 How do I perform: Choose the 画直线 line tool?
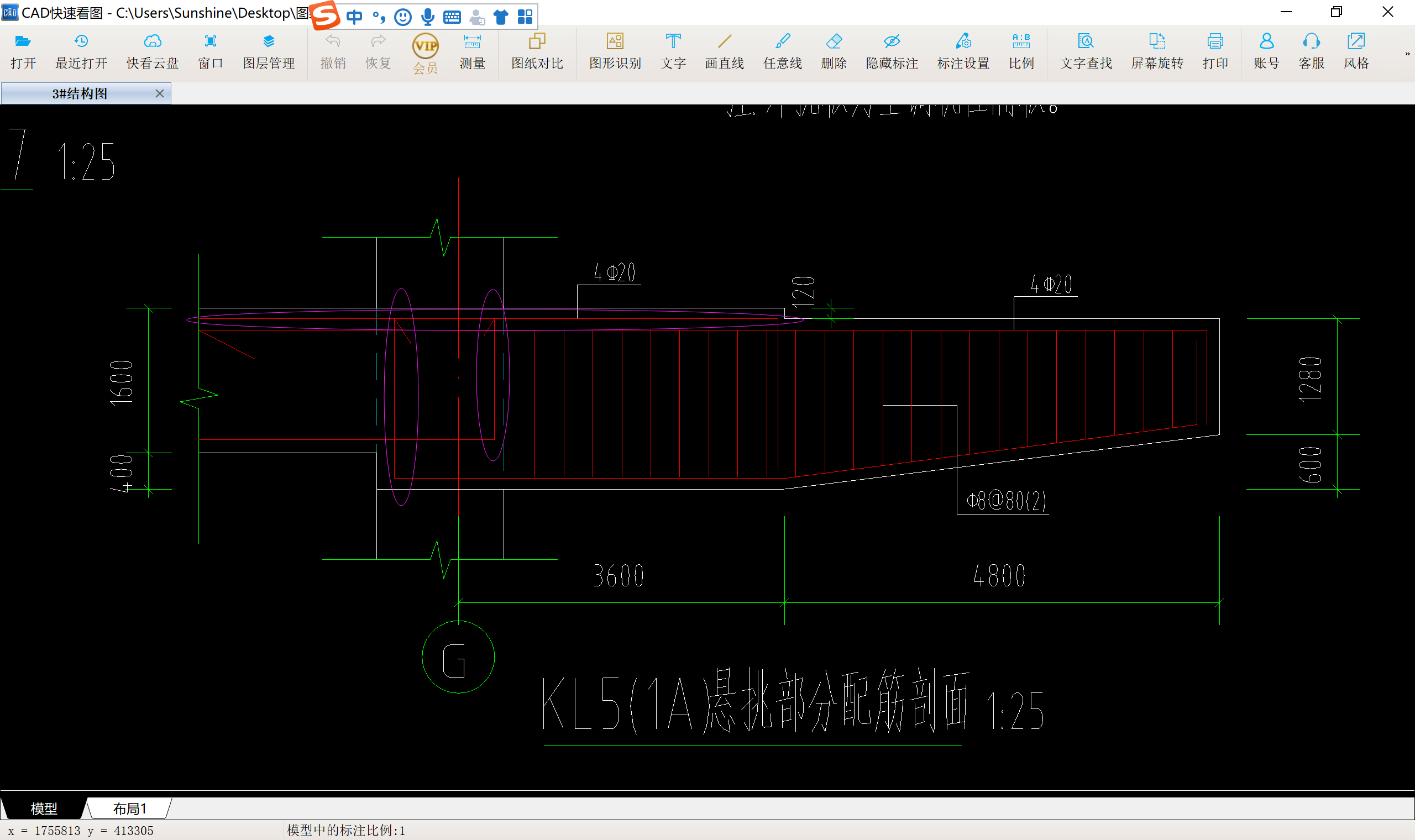click(x=725, y=52)
